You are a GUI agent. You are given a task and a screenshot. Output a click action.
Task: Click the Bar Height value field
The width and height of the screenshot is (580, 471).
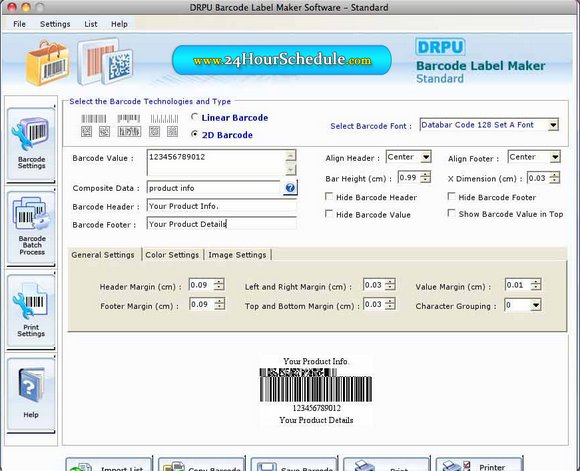[409, 178]
